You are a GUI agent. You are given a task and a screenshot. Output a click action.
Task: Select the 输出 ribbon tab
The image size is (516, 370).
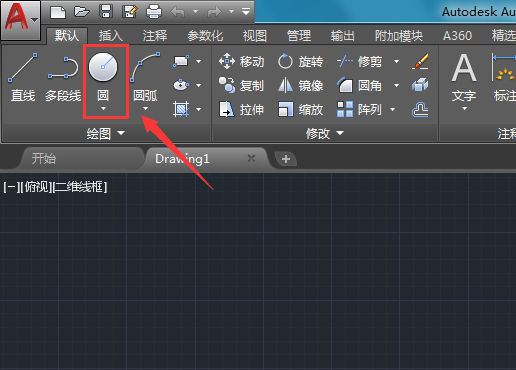(x=343, y=35)
